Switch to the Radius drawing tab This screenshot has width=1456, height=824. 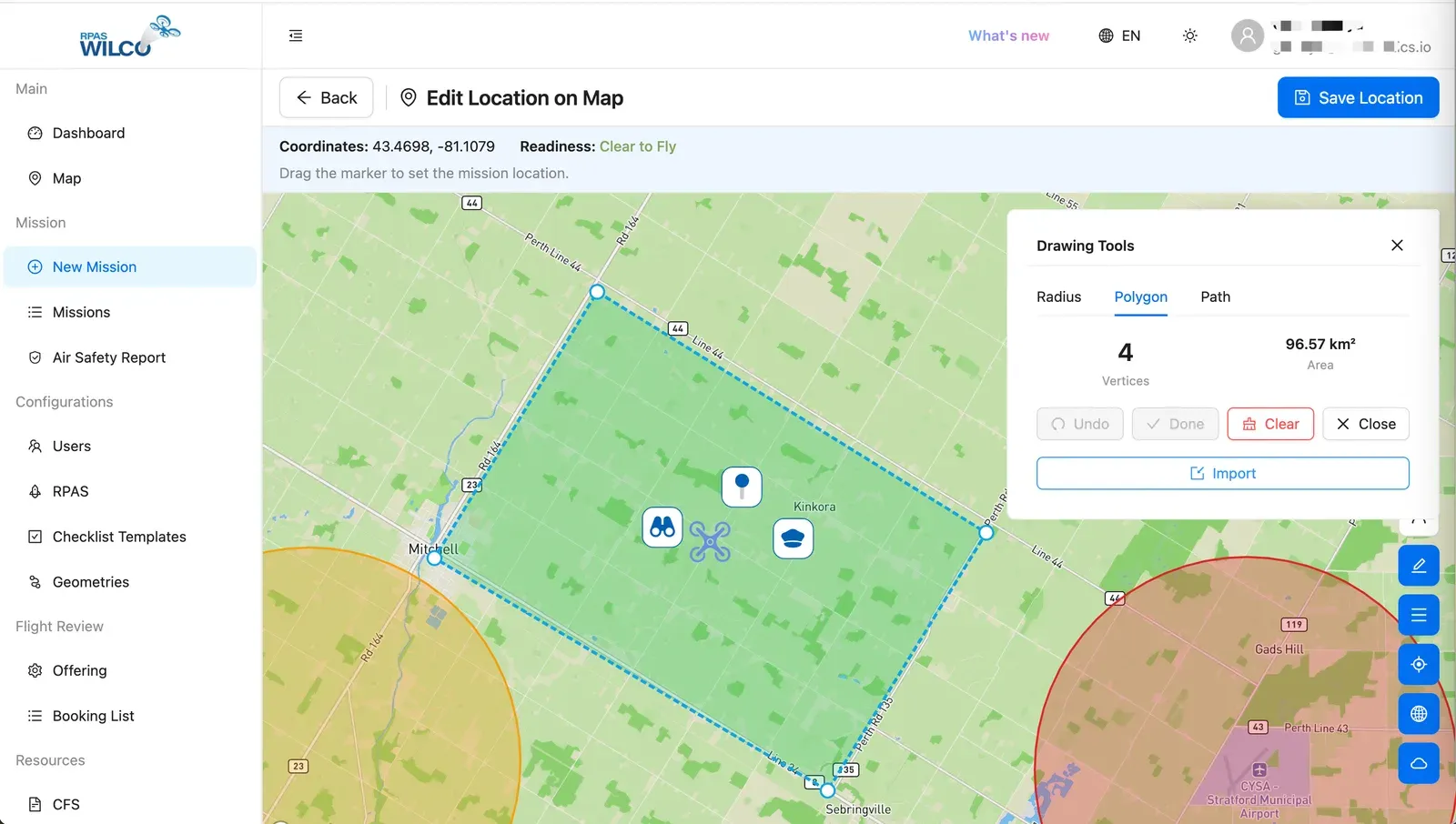1058,296
